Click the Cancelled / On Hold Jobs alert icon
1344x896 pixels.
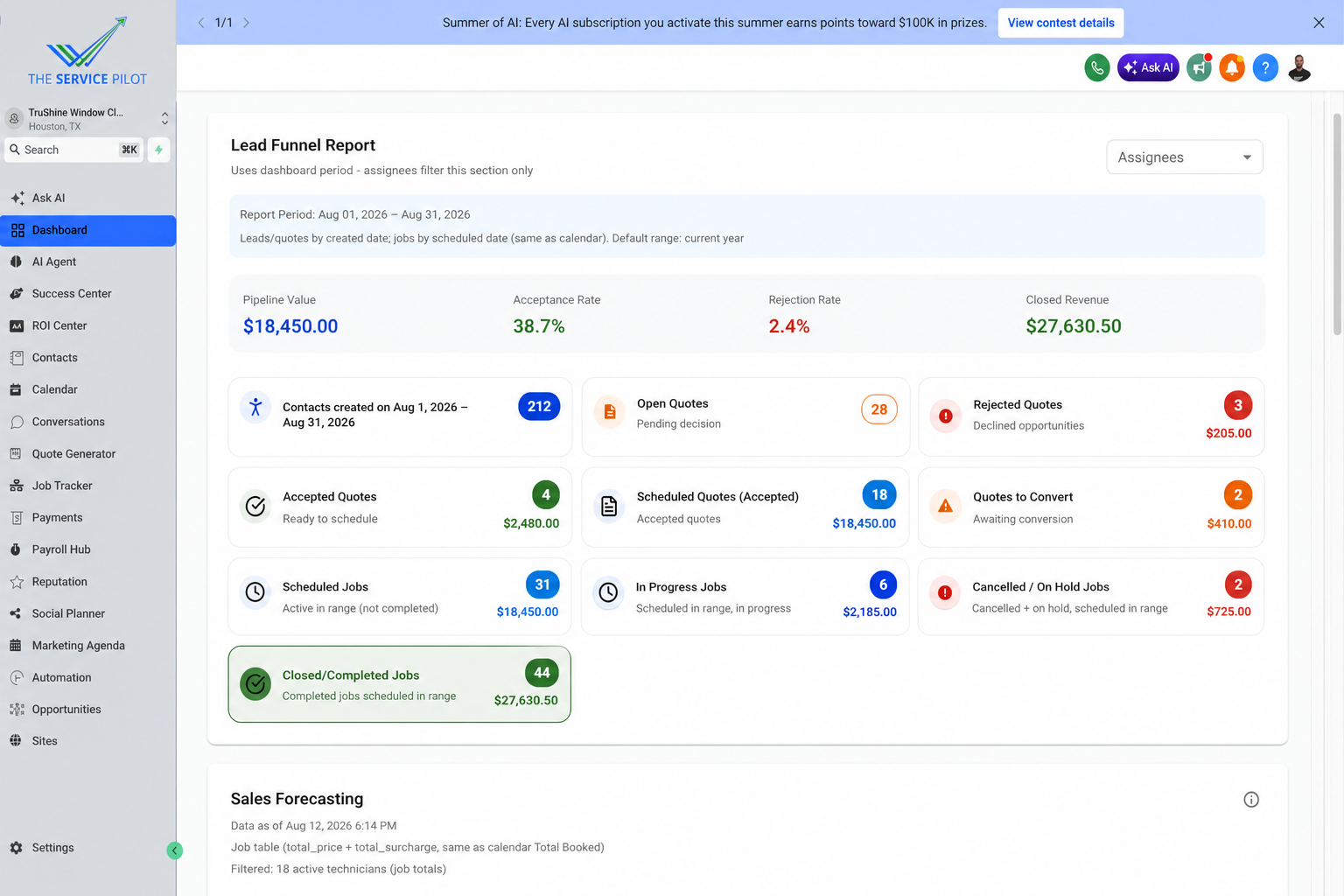(945, 592)
